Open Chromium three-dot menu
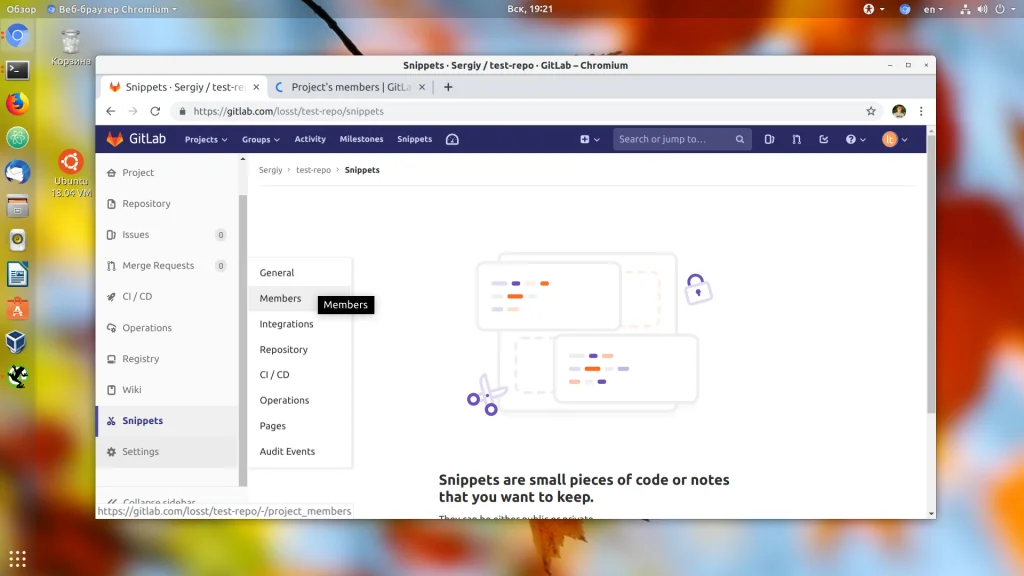Image resolution: width=1024 pixels, height=576 pixels. point(921,111)
